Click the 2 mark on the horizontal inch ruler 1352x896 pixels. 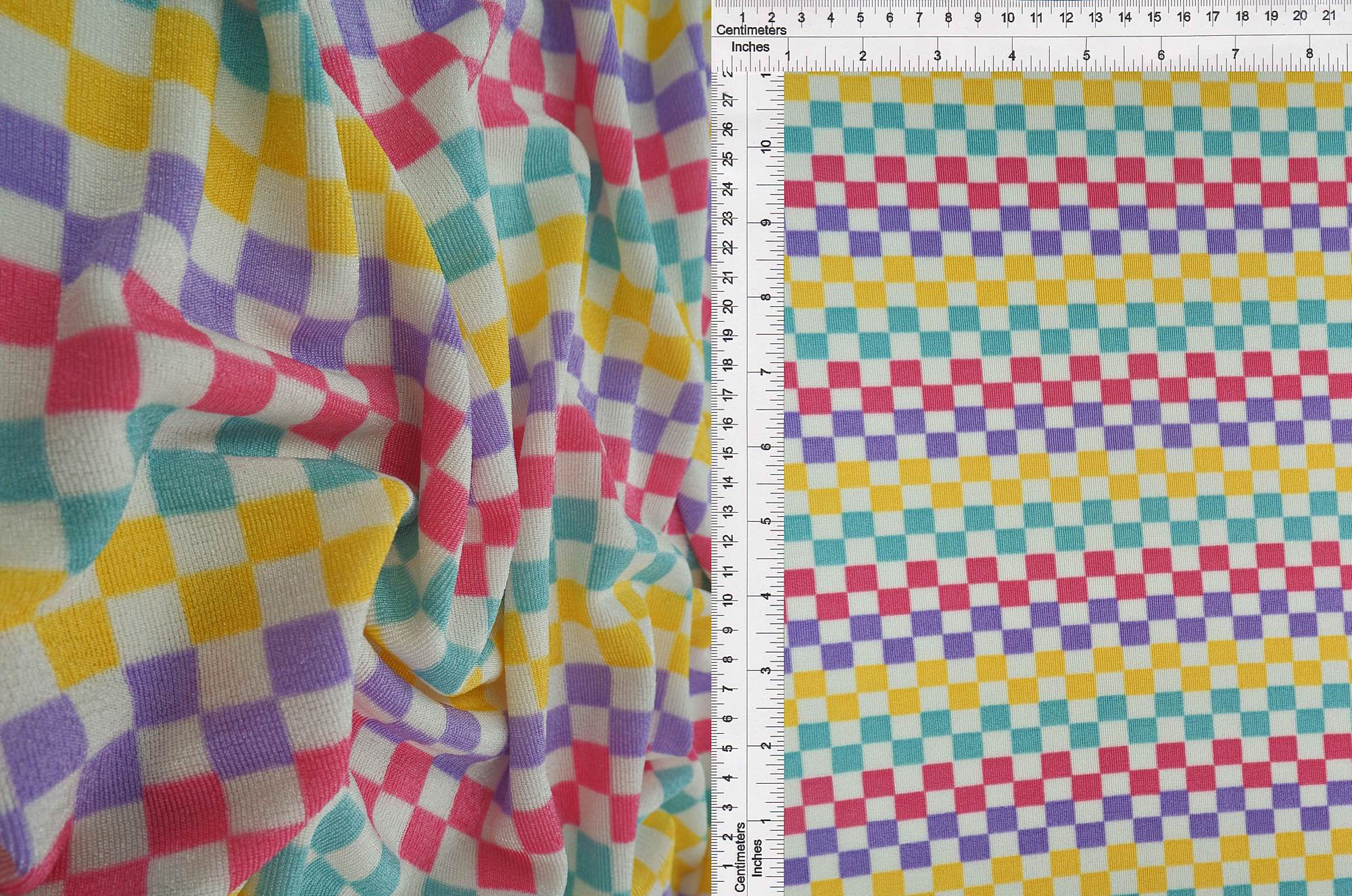pyautogui.click(x=863, y=57)
